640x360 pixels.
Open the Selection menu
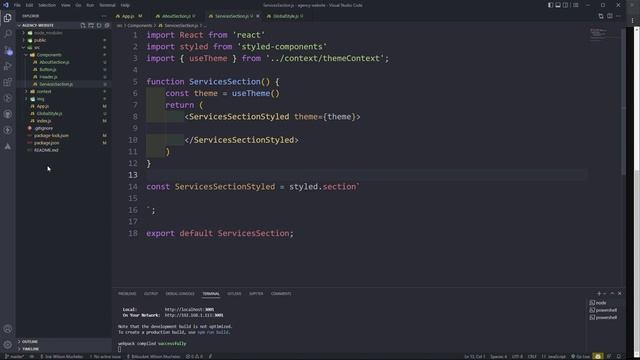pyautogui.click(x=47, y=5)
